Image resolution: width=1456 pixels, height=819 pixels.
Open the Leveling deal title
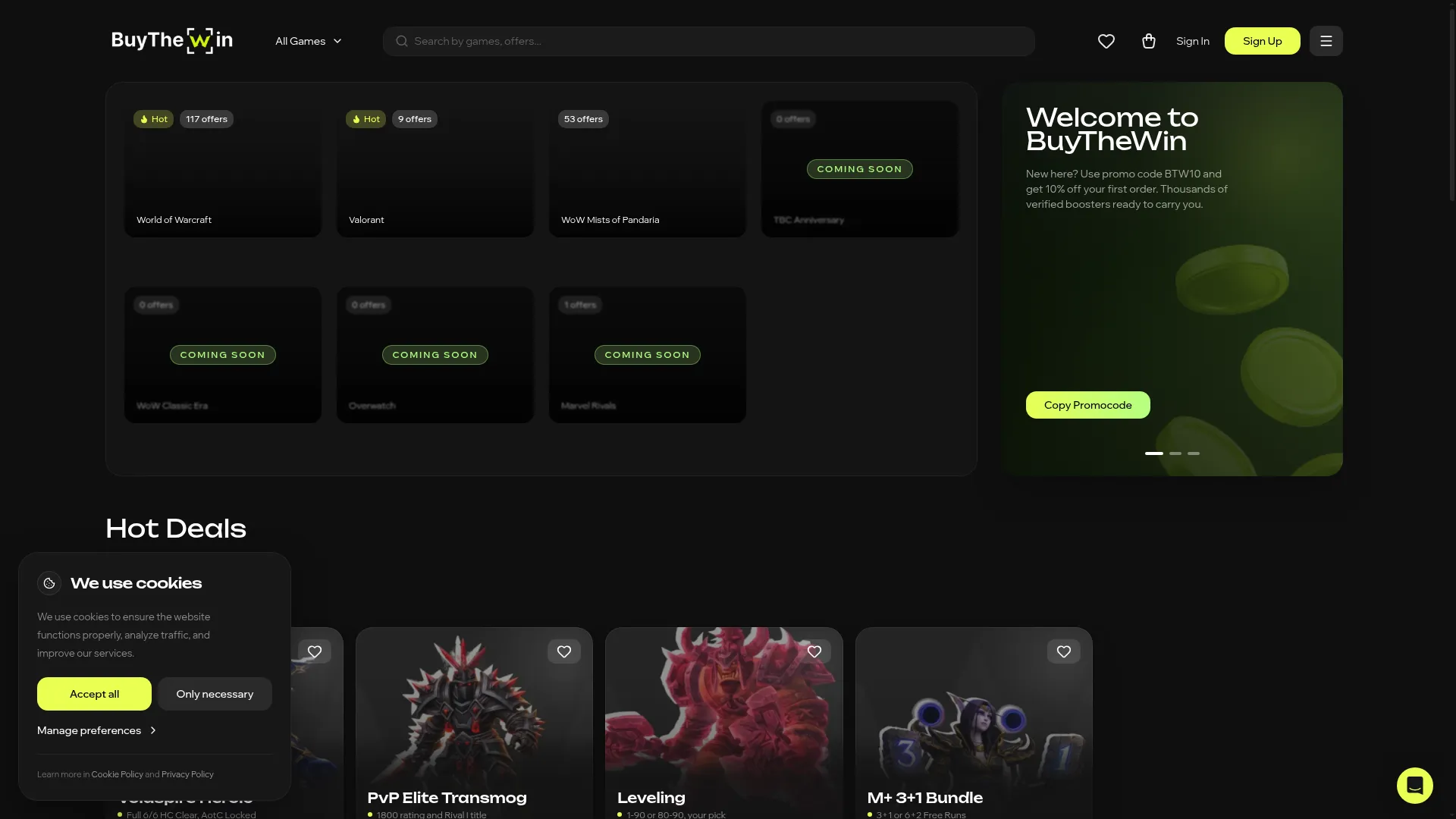[x=651, y=798]
